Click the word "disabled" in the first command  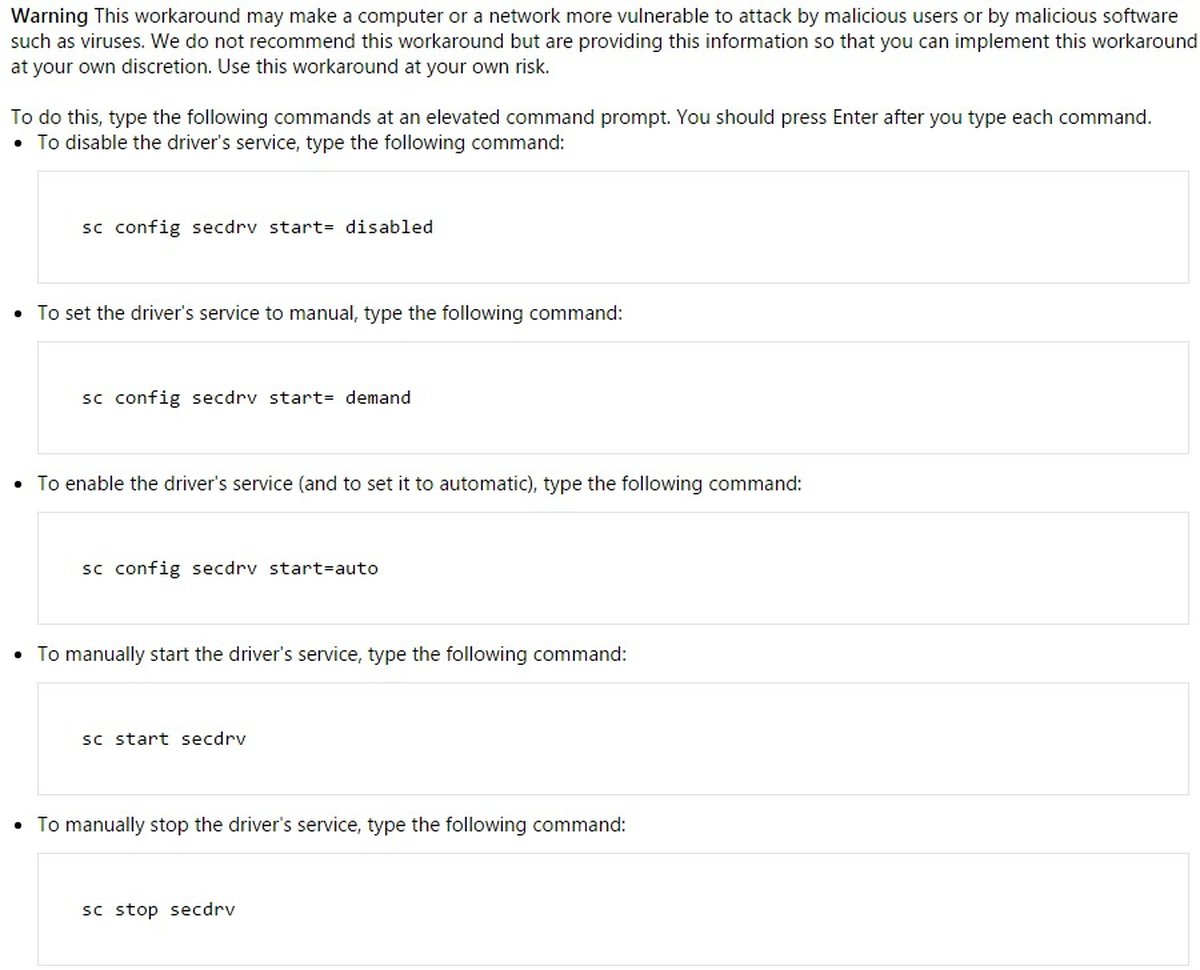click(389, 227)
